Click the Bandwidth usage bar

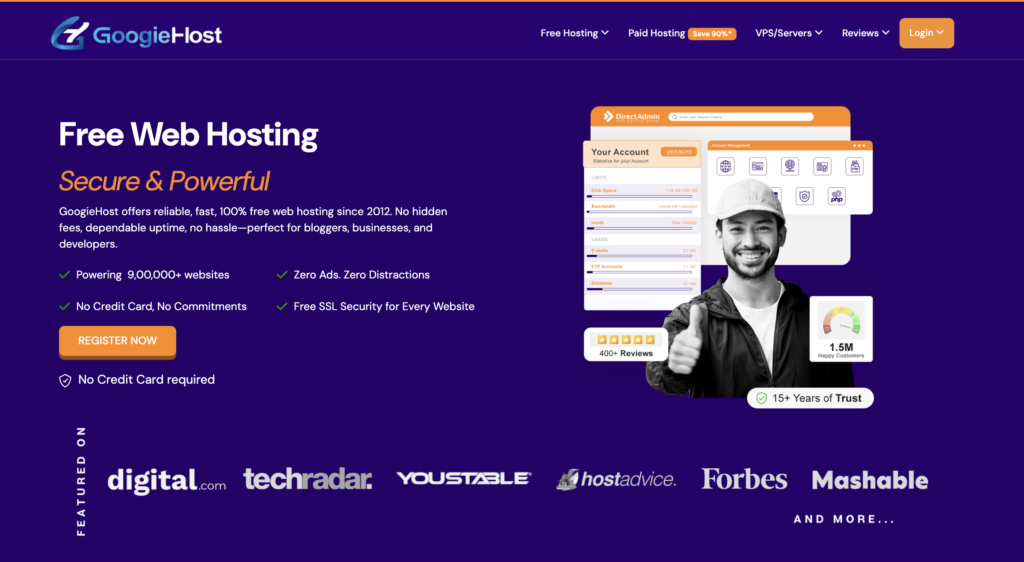click(x=641, y=211)
